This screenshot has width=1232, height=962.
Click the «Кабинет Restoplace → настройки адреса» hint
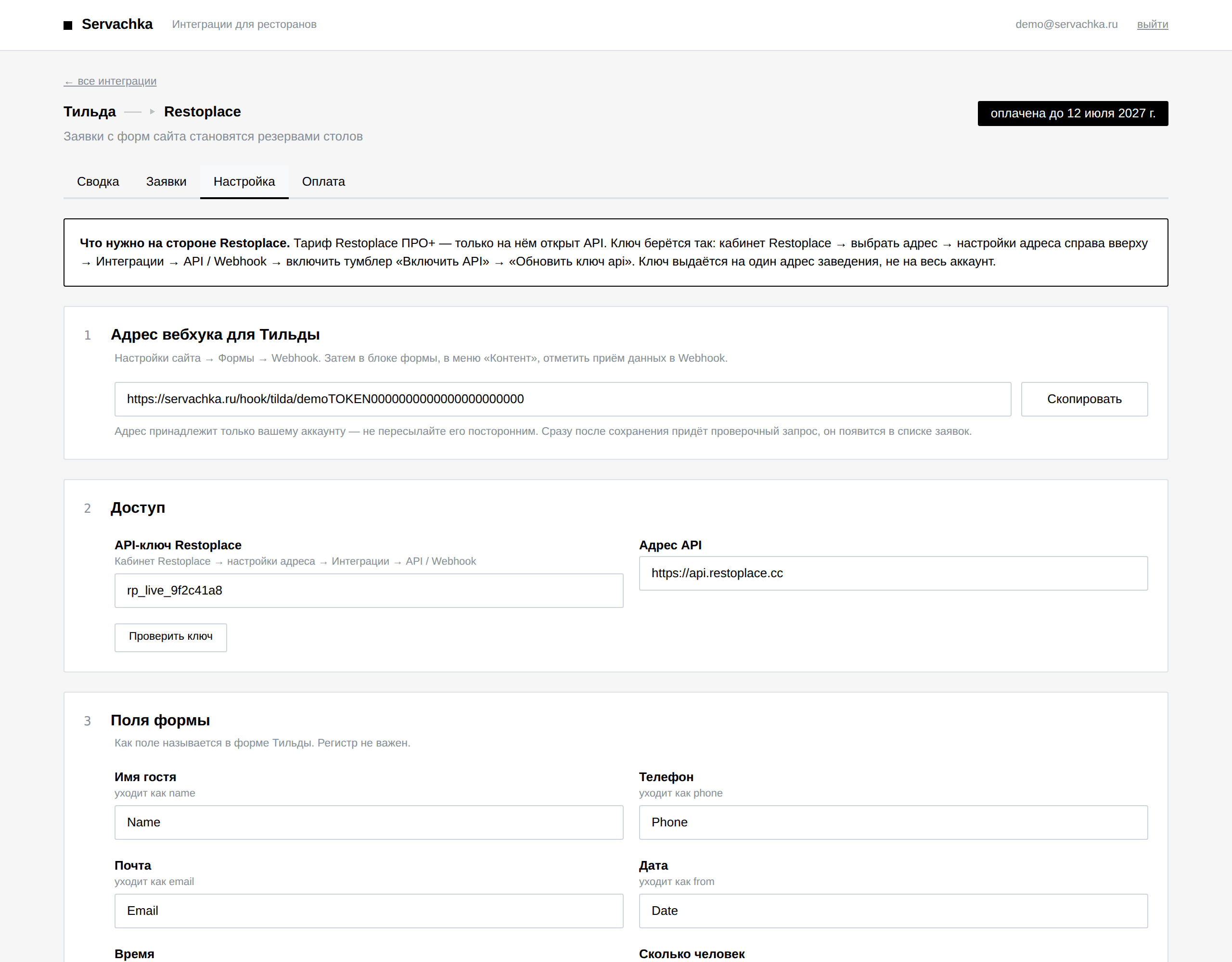click(x=295, y=561)
